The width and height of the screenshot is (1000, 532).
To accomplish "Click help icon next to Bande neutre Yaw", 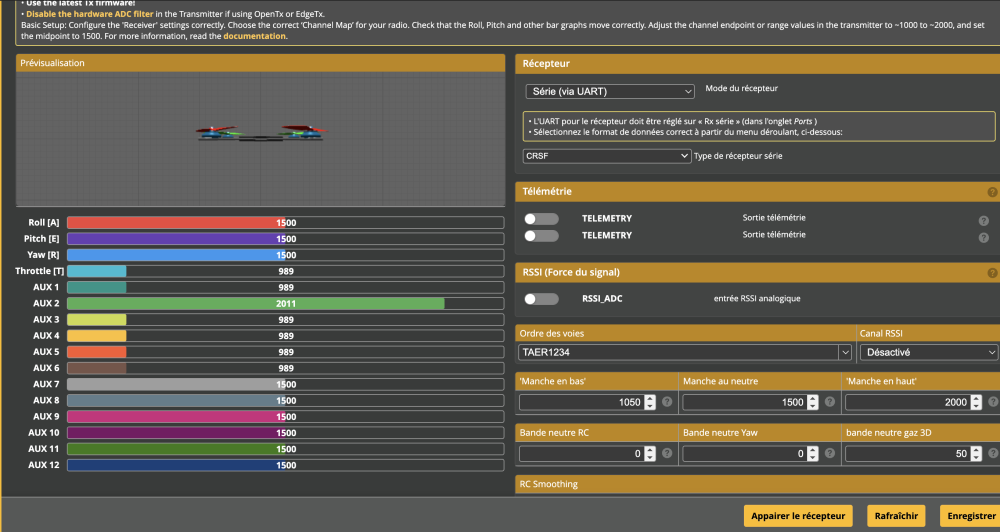I will click(829, 454).
